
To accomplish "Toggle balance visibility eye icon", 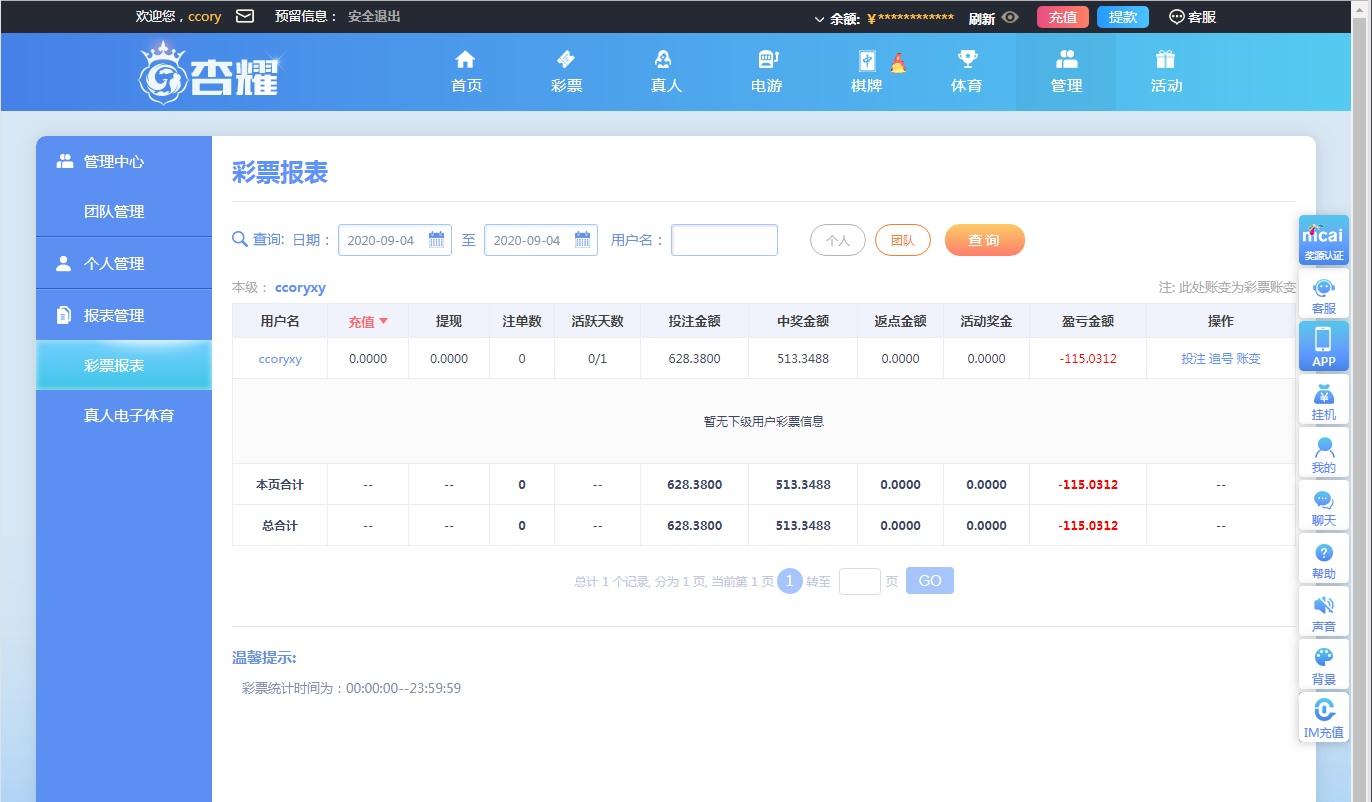I will pos(1010,17).
